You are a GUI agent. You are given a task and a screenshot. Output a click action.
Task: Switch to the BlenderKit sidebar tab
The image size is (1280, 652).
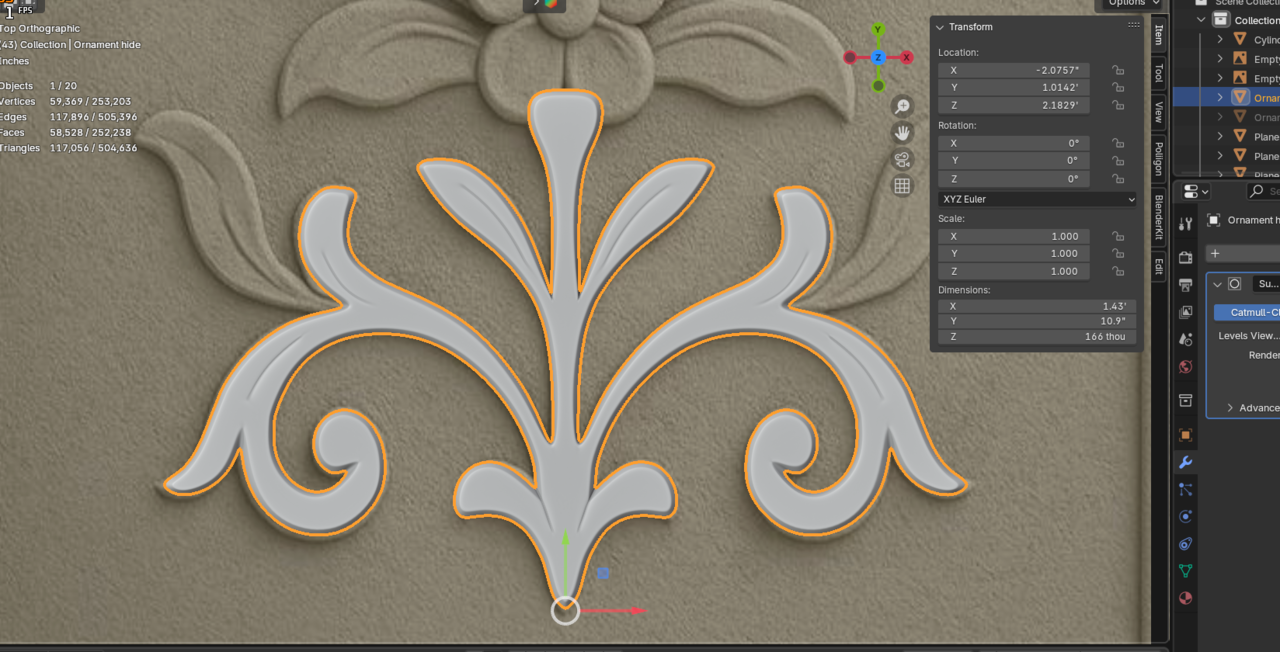(1159, 219)
